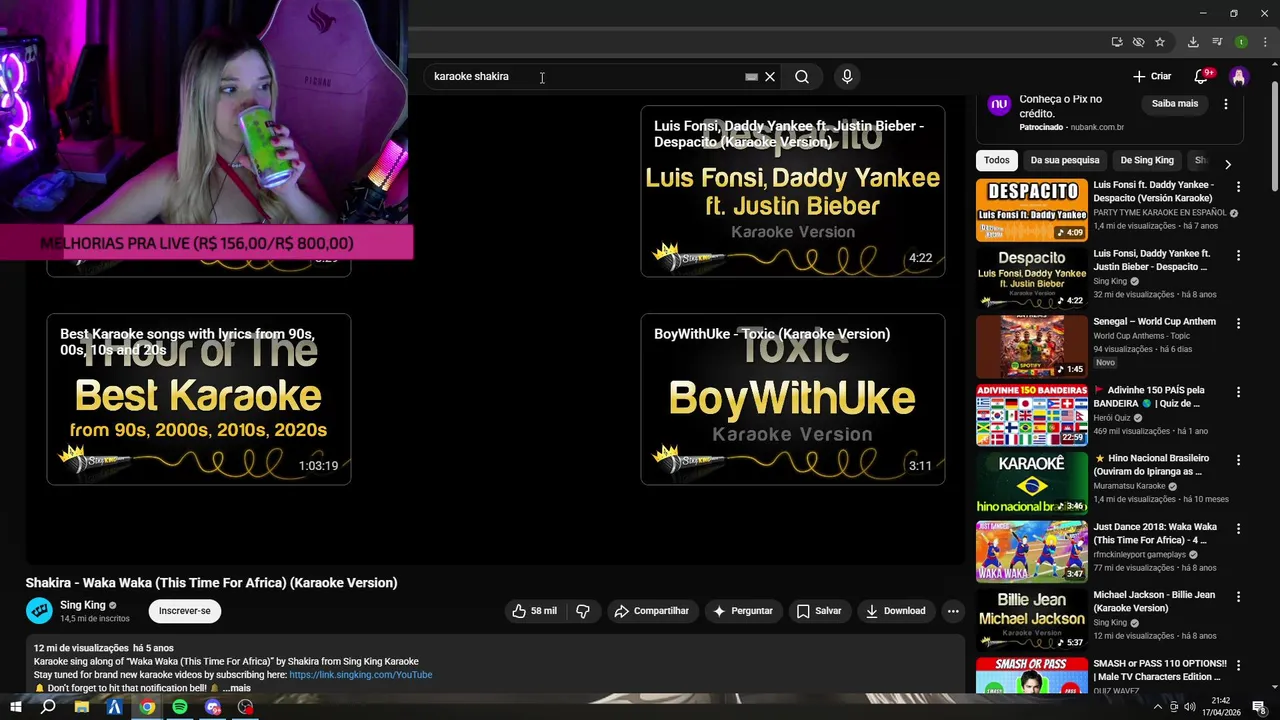Click the Compartilhar share button

pos(652,611)
